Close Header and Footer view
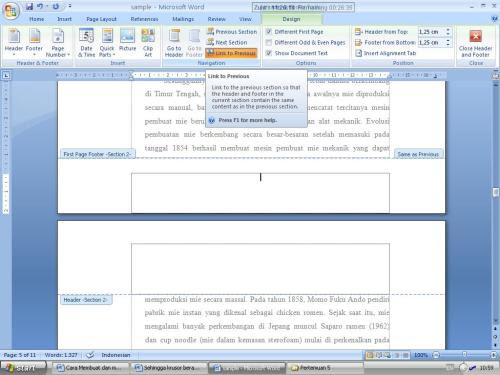The image size is (500, 375). (x=475, y=43)
